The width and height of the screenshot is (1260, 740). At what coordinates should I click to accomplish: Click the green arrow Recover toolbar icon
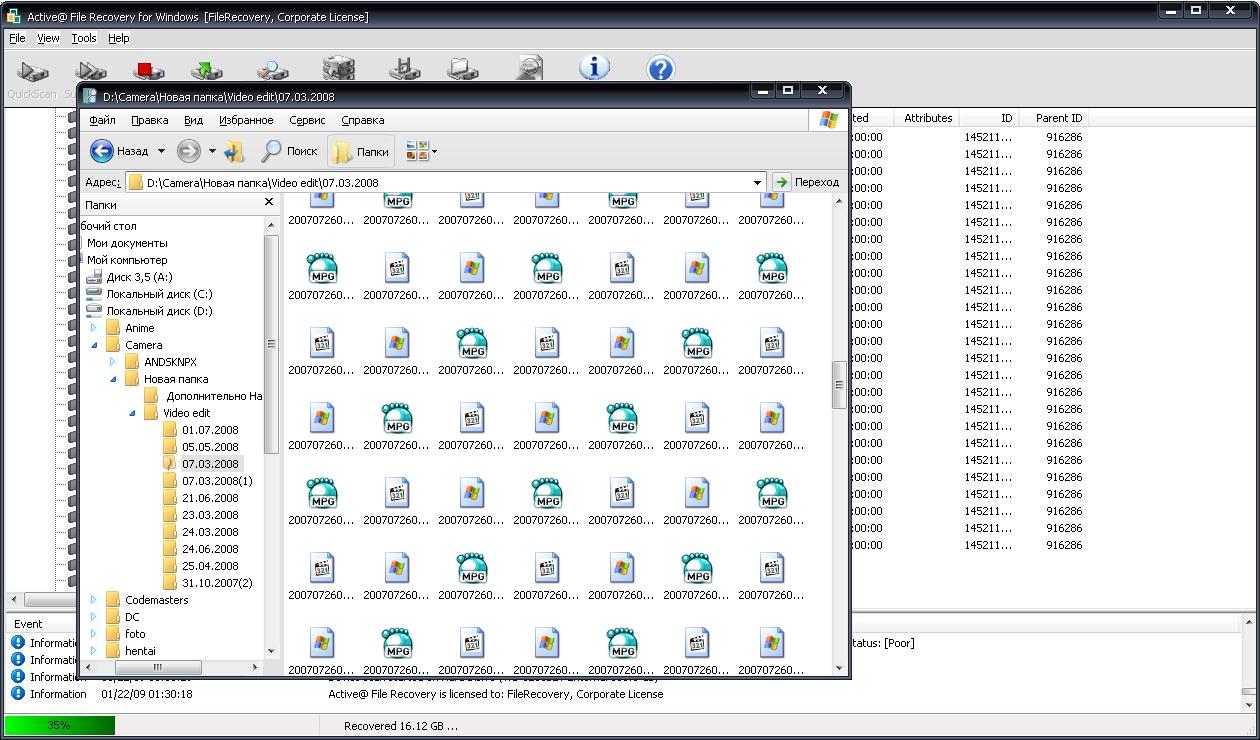pos(207,70)
